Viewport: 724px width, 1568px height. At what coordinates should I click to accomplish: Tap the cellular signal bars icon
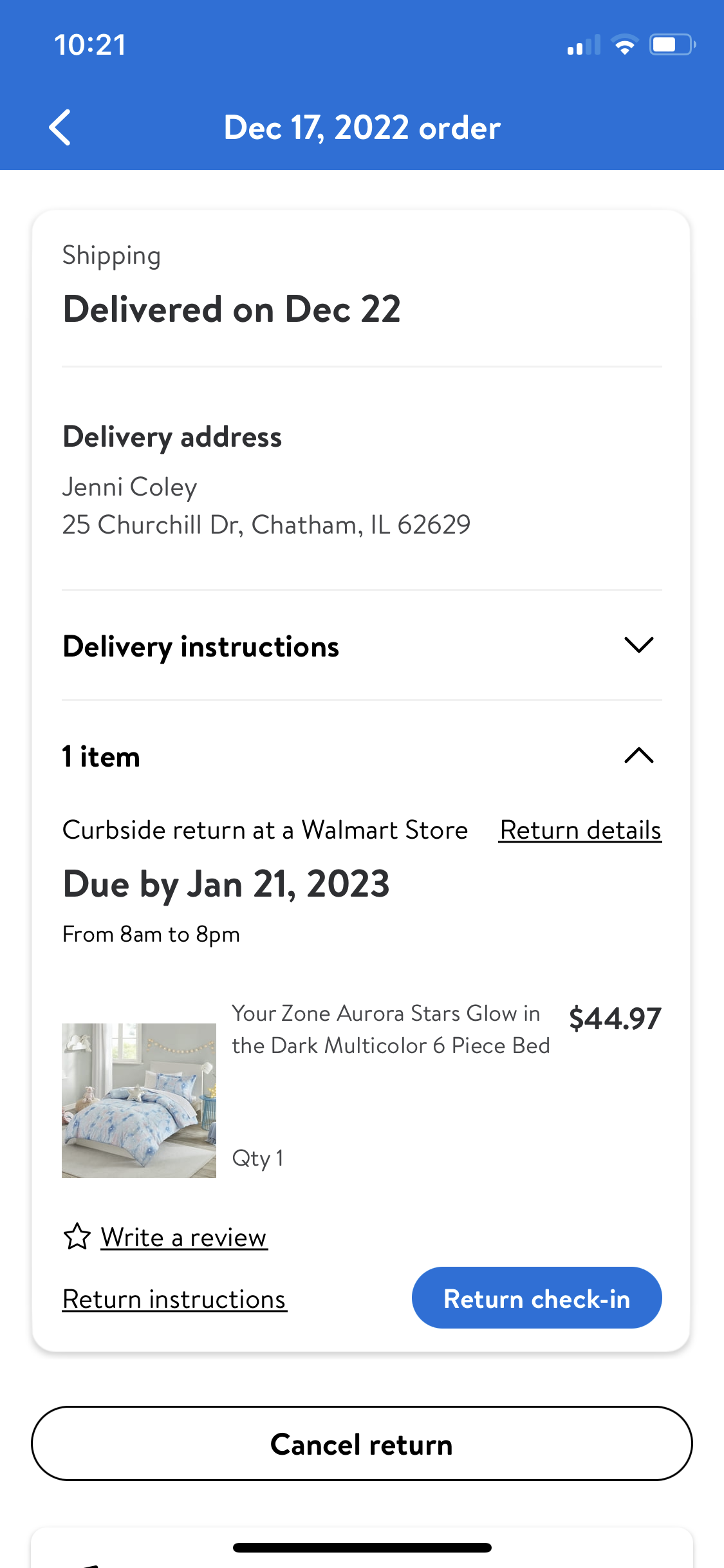tap(583, 46)
